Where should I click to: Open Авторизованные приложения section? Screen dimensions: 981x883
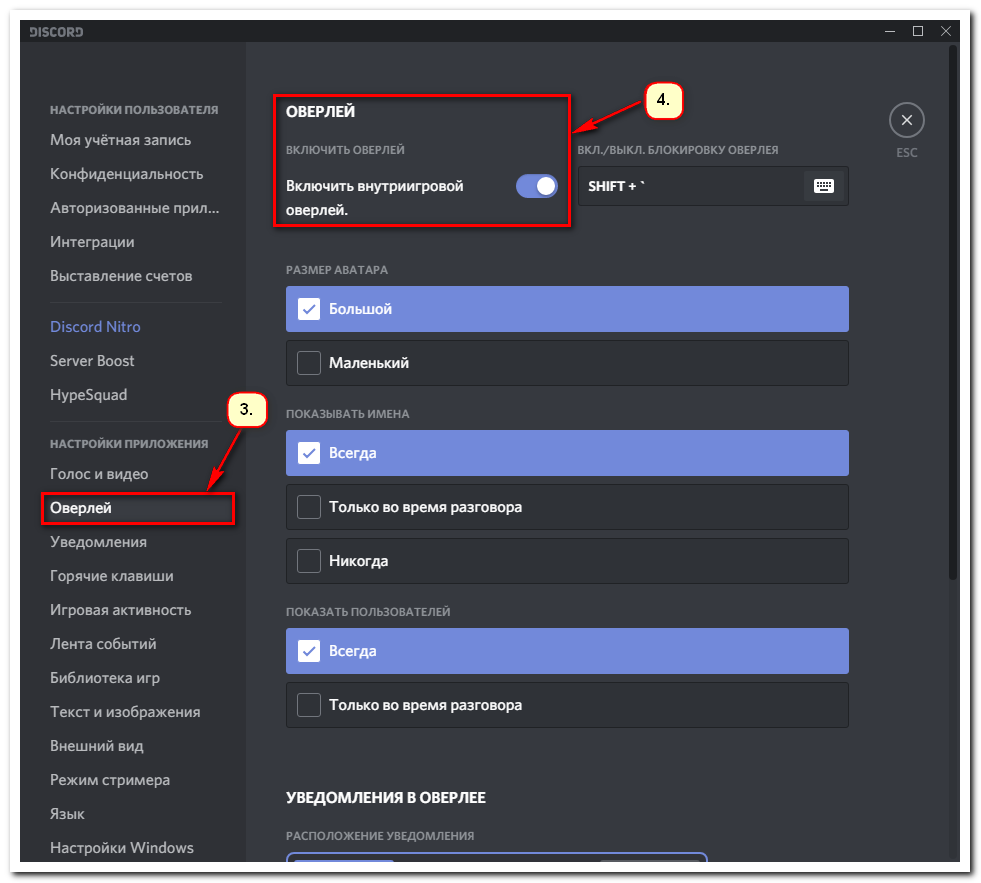point(135,208)
